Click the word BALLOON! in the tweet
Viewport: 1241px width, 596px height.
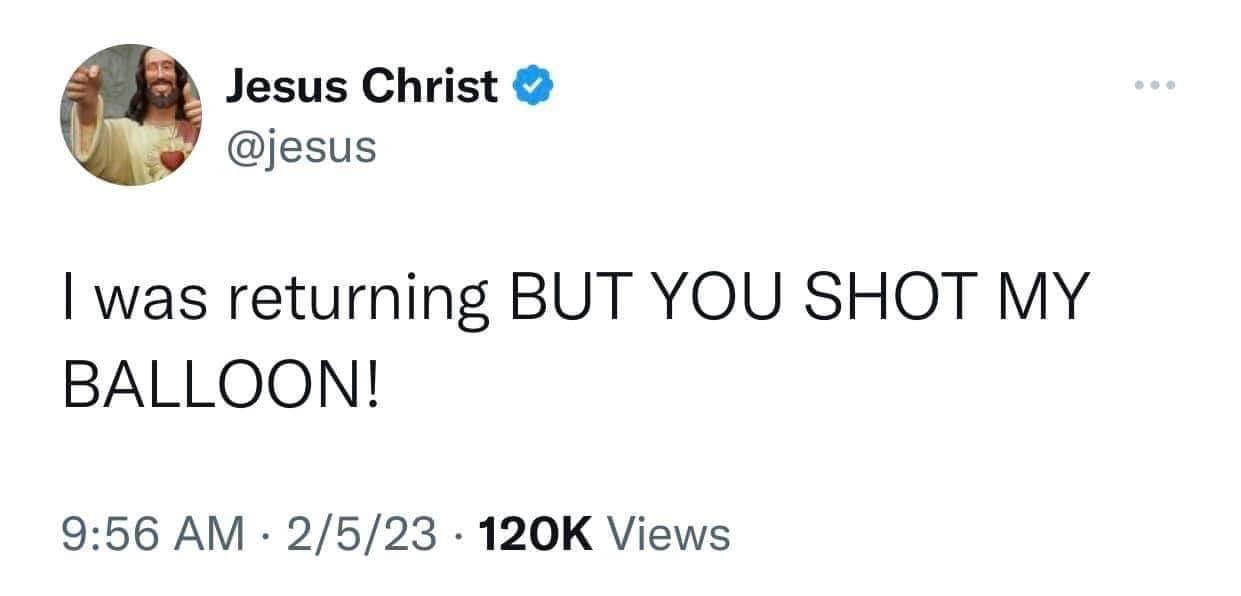[x=222, y=385]
